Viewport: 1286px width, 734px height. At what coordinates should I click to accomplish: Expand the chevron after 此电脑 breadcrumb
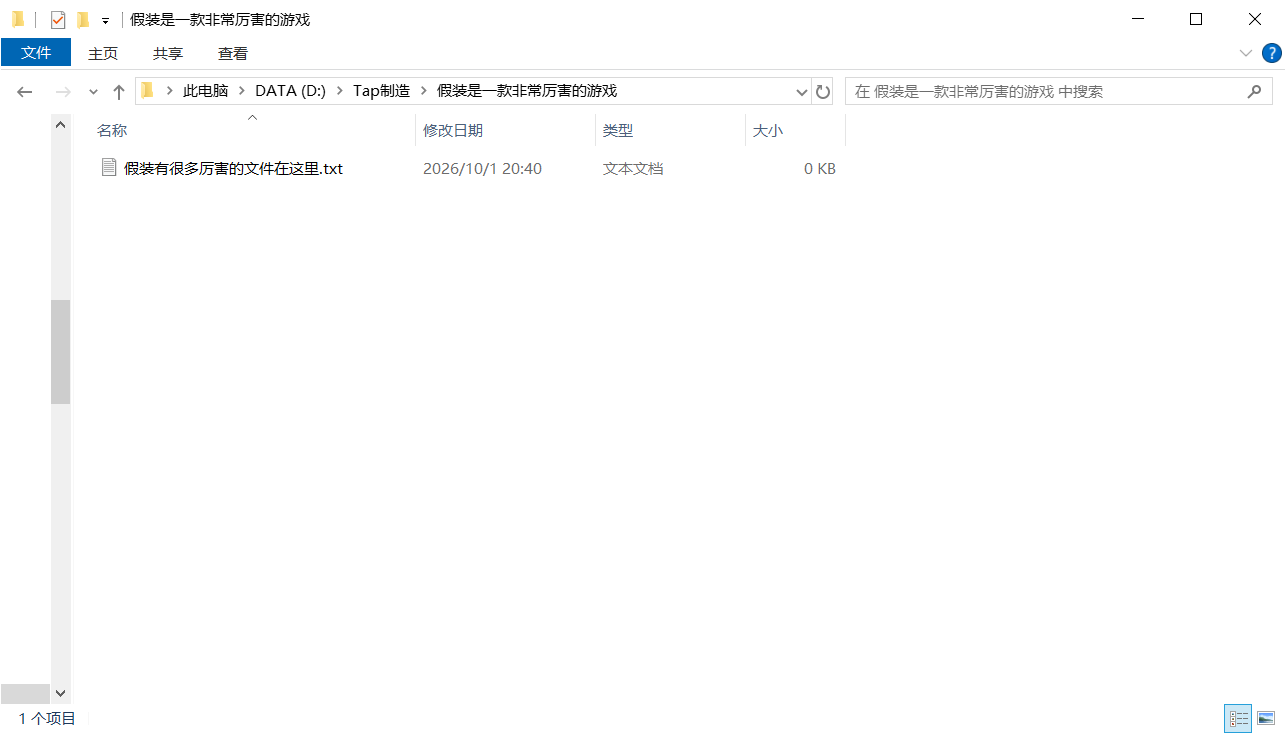(x=241, y=91)
